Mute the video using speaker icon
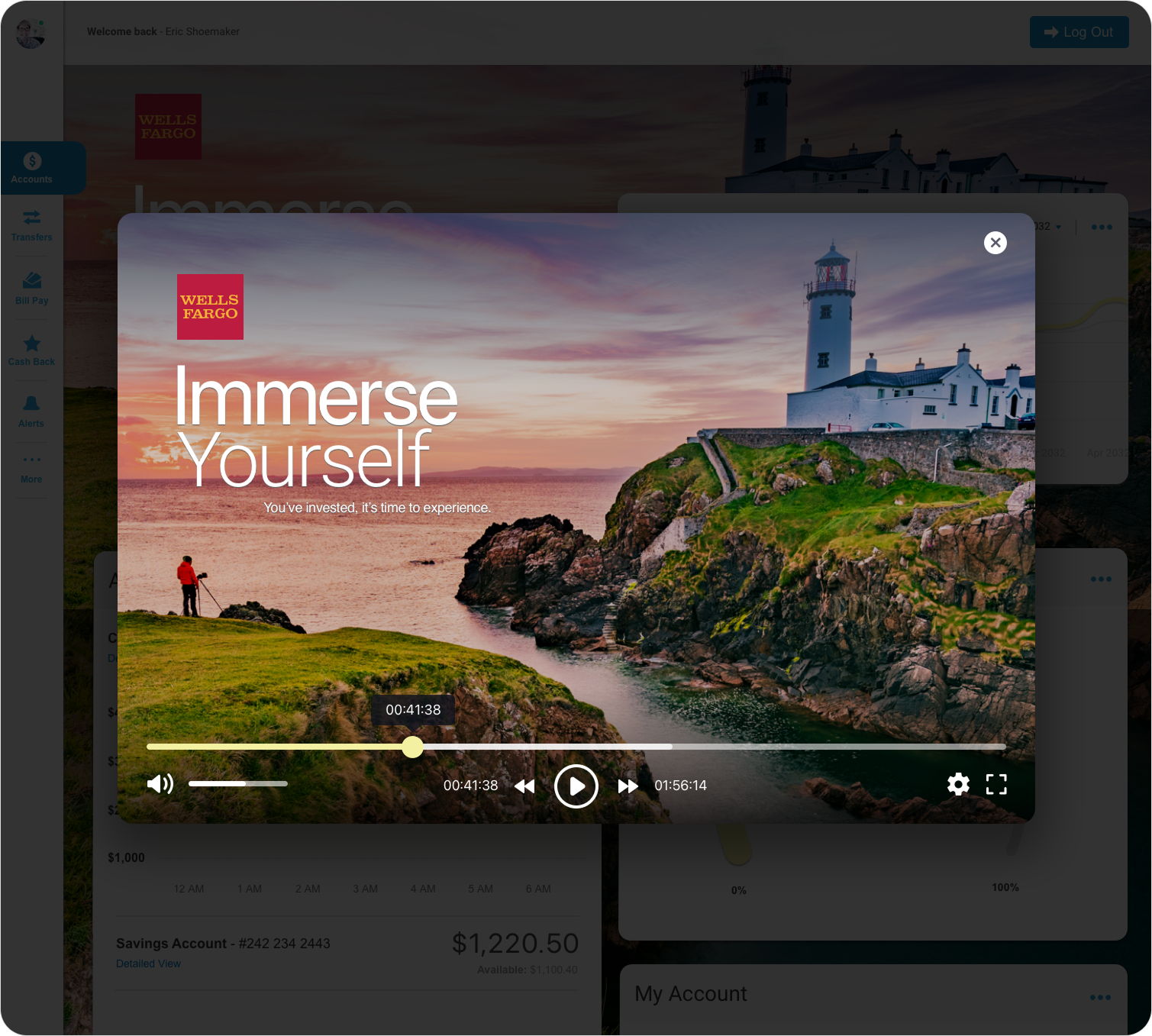 click(160, 784)
